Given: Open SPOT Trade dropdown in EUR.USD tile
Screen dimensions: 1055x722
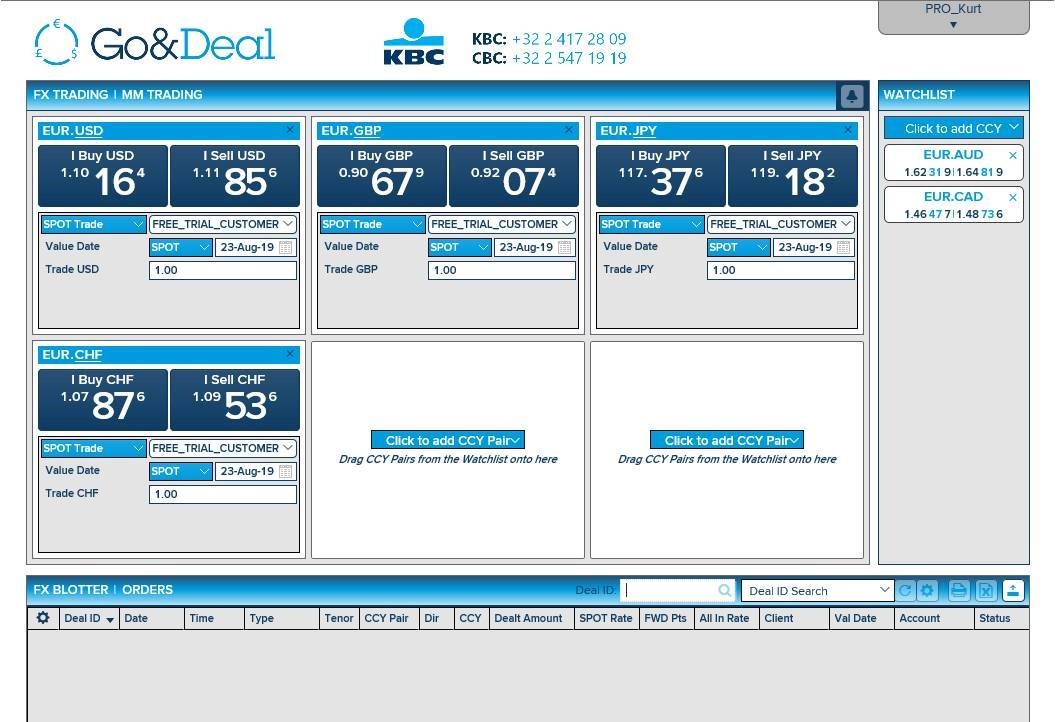Looking at the screenshot, I should [x=93, y=224].
